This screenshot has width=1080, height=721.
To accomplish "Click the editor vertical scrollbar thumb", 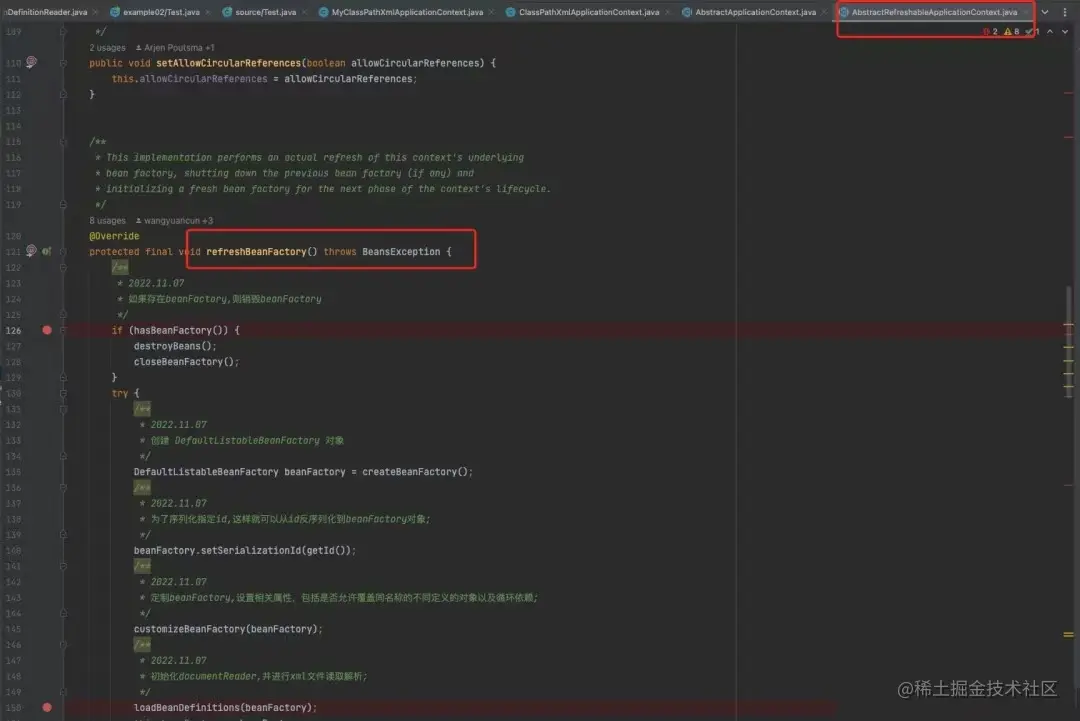I will (1069, 341).
